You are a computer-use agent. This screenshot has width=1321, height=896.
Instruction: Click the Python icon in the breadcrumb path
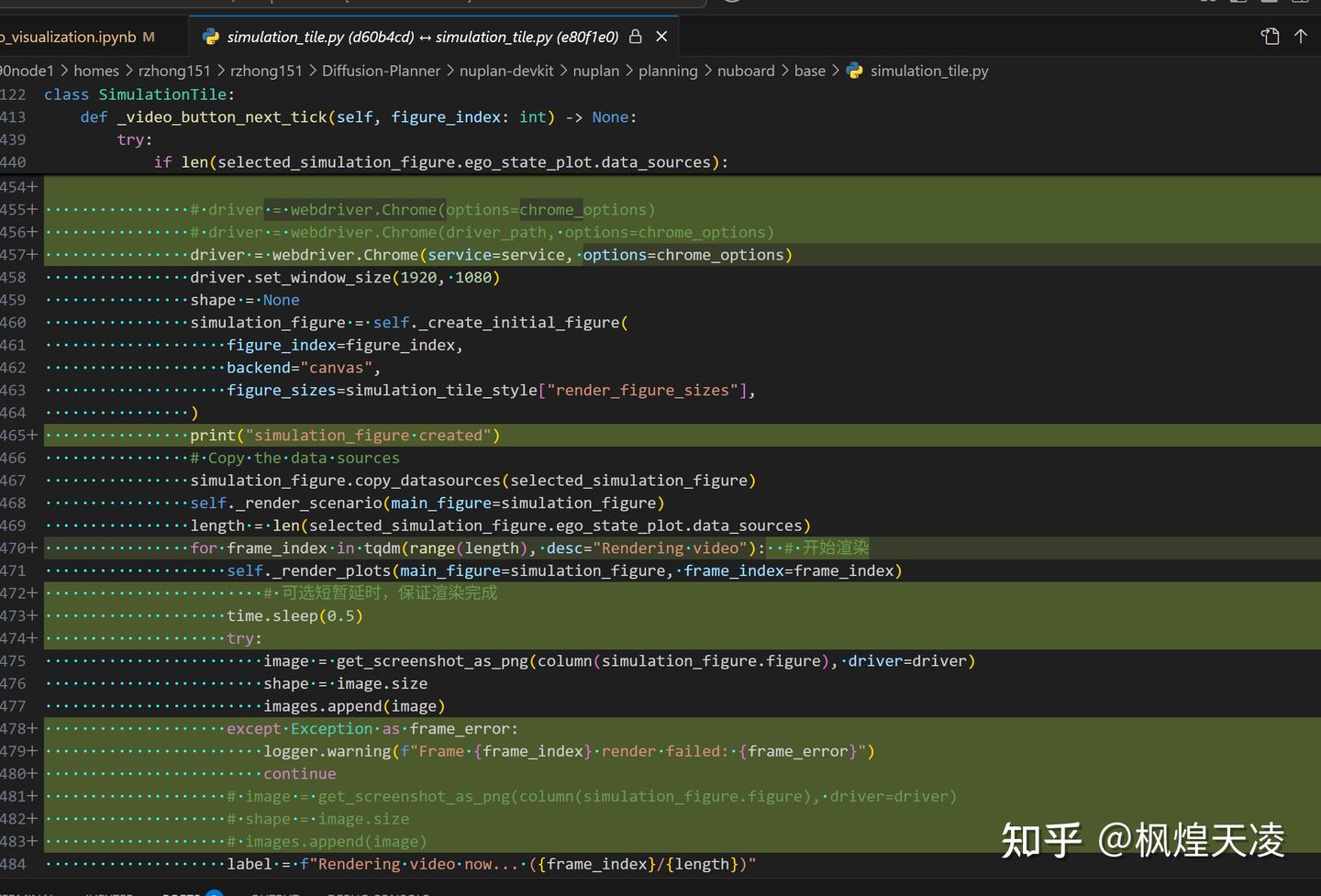coord(855,71)
